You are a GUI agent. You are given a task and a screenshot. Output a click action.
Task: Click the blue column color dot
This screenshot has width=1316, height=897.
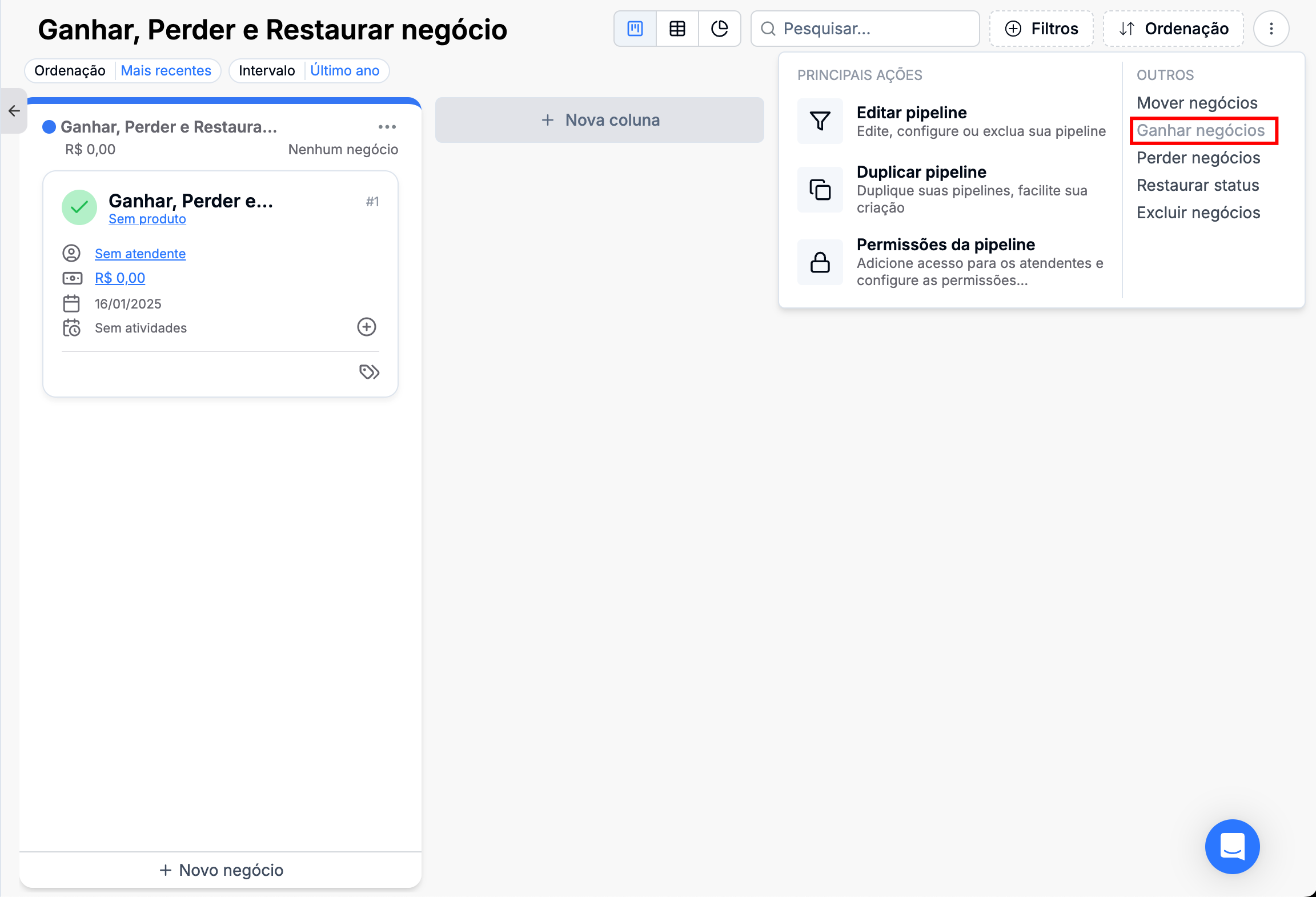[49, 127]
